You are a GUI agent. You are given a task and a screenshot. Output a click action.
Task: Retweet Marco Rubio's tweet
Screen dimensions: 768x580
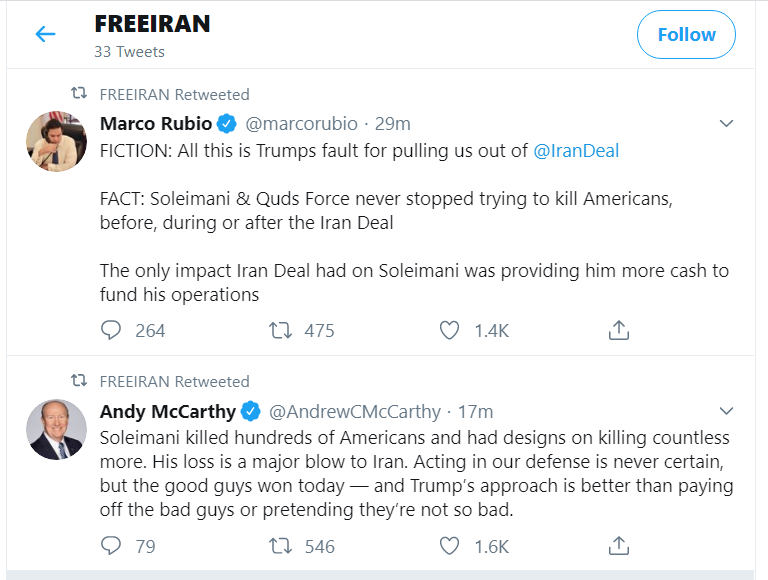(x=279, y=330)
